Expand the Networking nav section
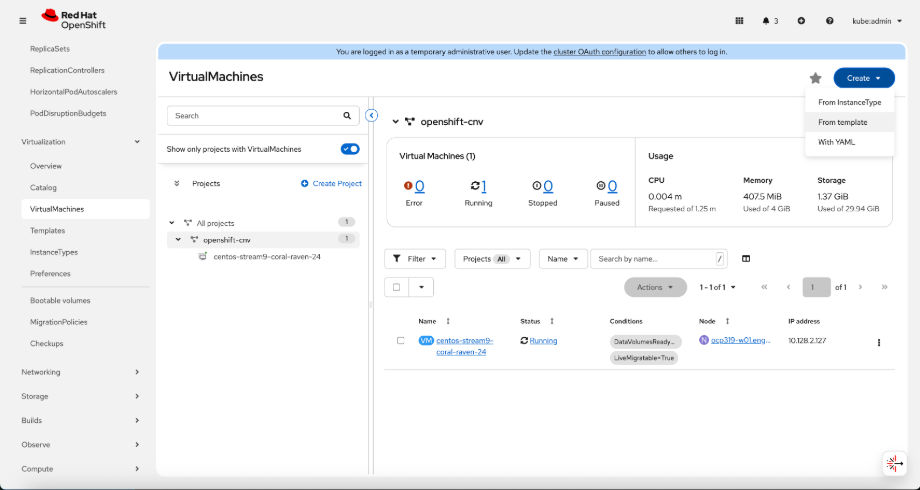Viewport: 920px width, 490px height. coord(80,372)
